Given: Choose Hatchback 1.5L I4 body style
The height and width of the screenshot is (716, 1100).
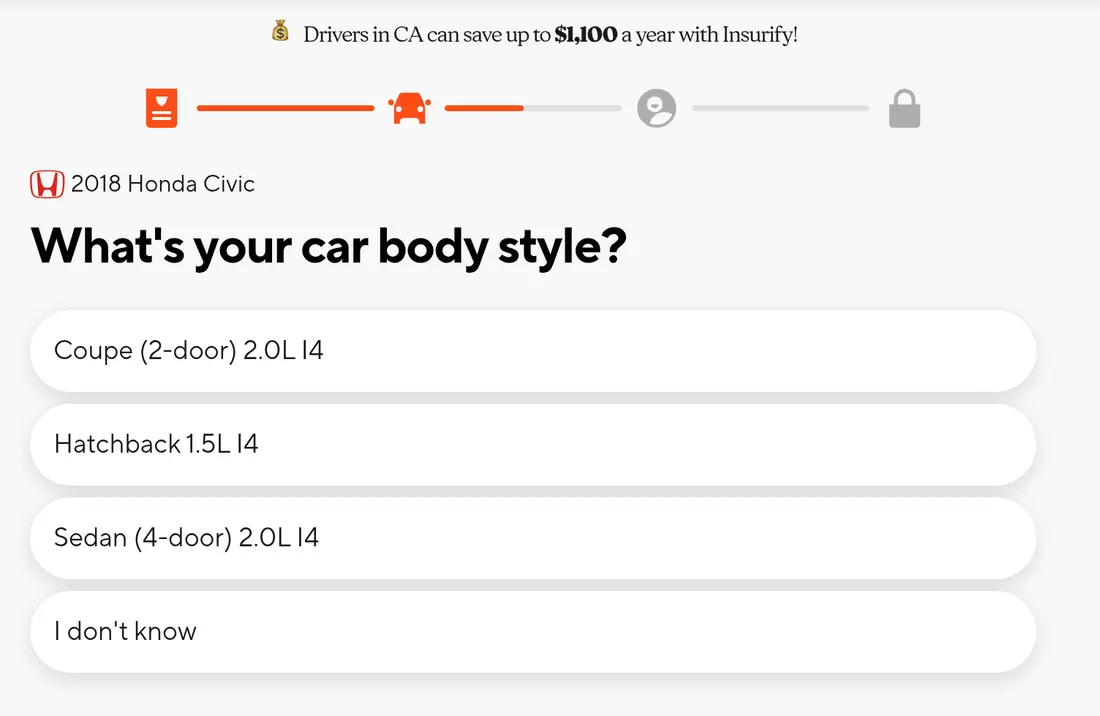Looking at the screenshot, I should click(x=533, y=445).
